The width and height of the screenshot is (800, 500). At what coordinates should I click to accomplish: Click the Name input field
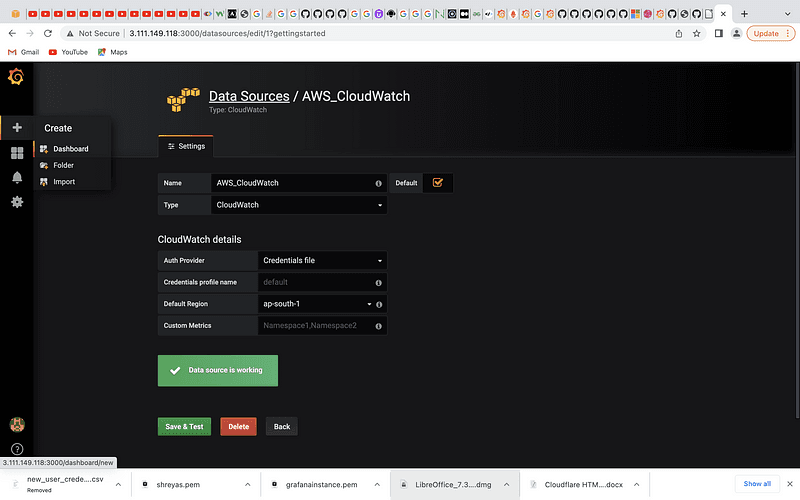tap(298, 183)
